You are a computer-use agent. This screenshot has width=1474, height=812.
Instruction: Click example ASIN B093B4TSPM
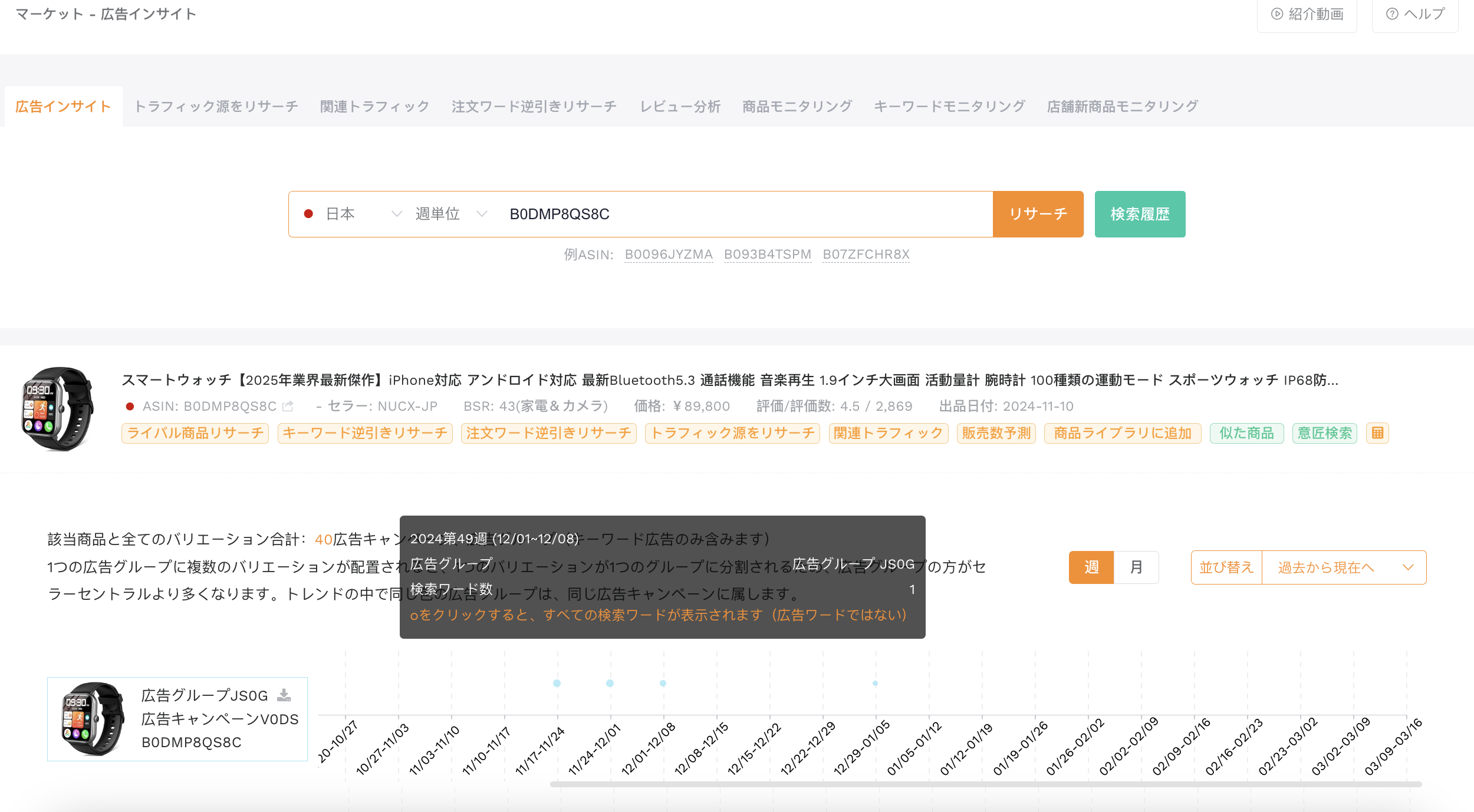point(768,255)
